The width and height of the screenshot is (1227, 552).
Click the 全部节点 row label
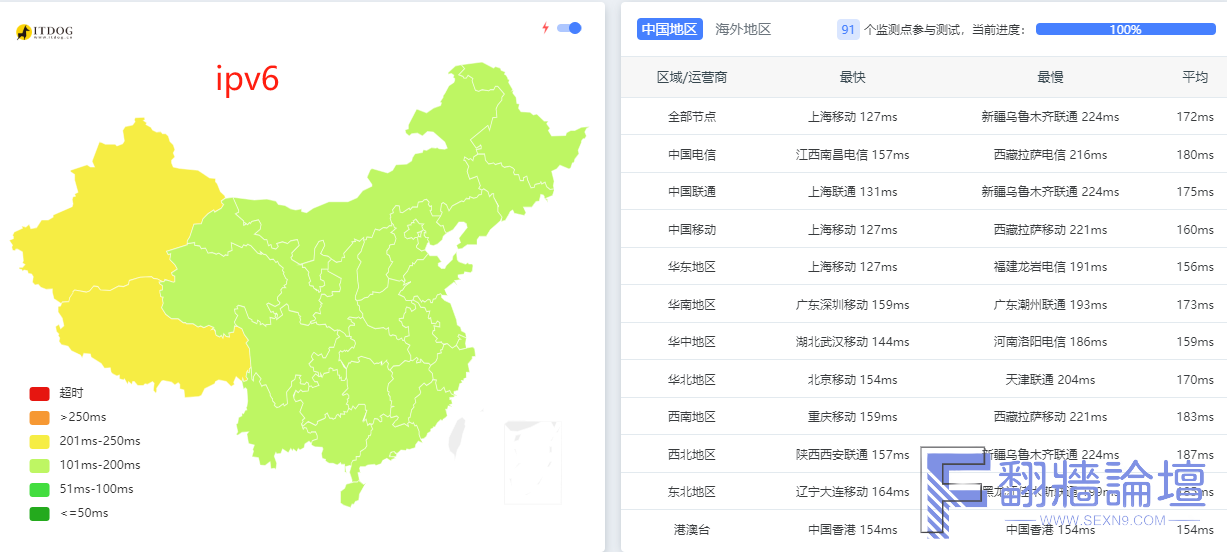tap(692, 117)
